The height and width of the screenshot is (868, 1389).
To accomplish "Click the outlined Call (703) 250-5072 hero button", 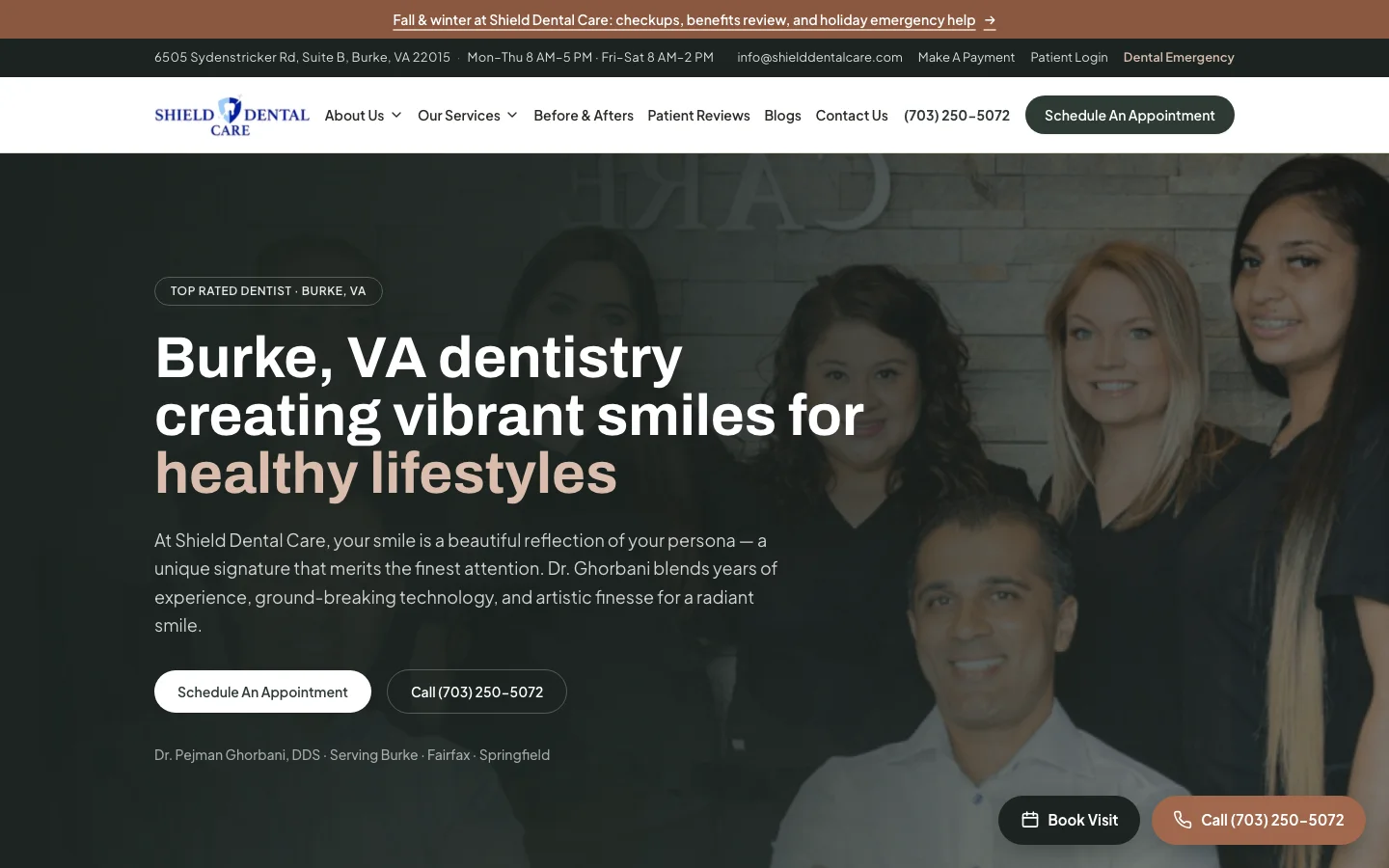I will (x=477, y=692).
